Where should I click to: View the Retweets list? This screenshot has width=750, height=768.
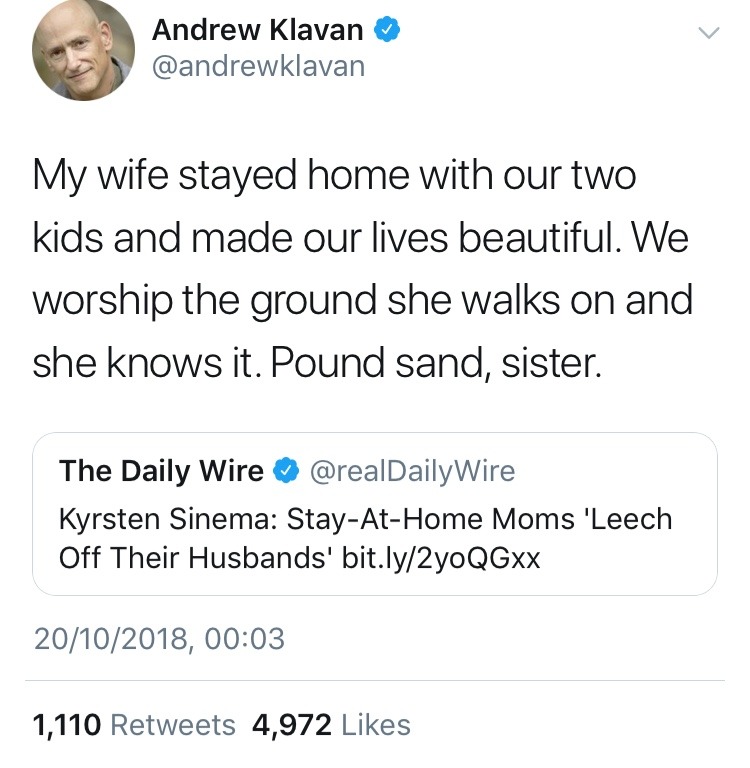[173, 724]
